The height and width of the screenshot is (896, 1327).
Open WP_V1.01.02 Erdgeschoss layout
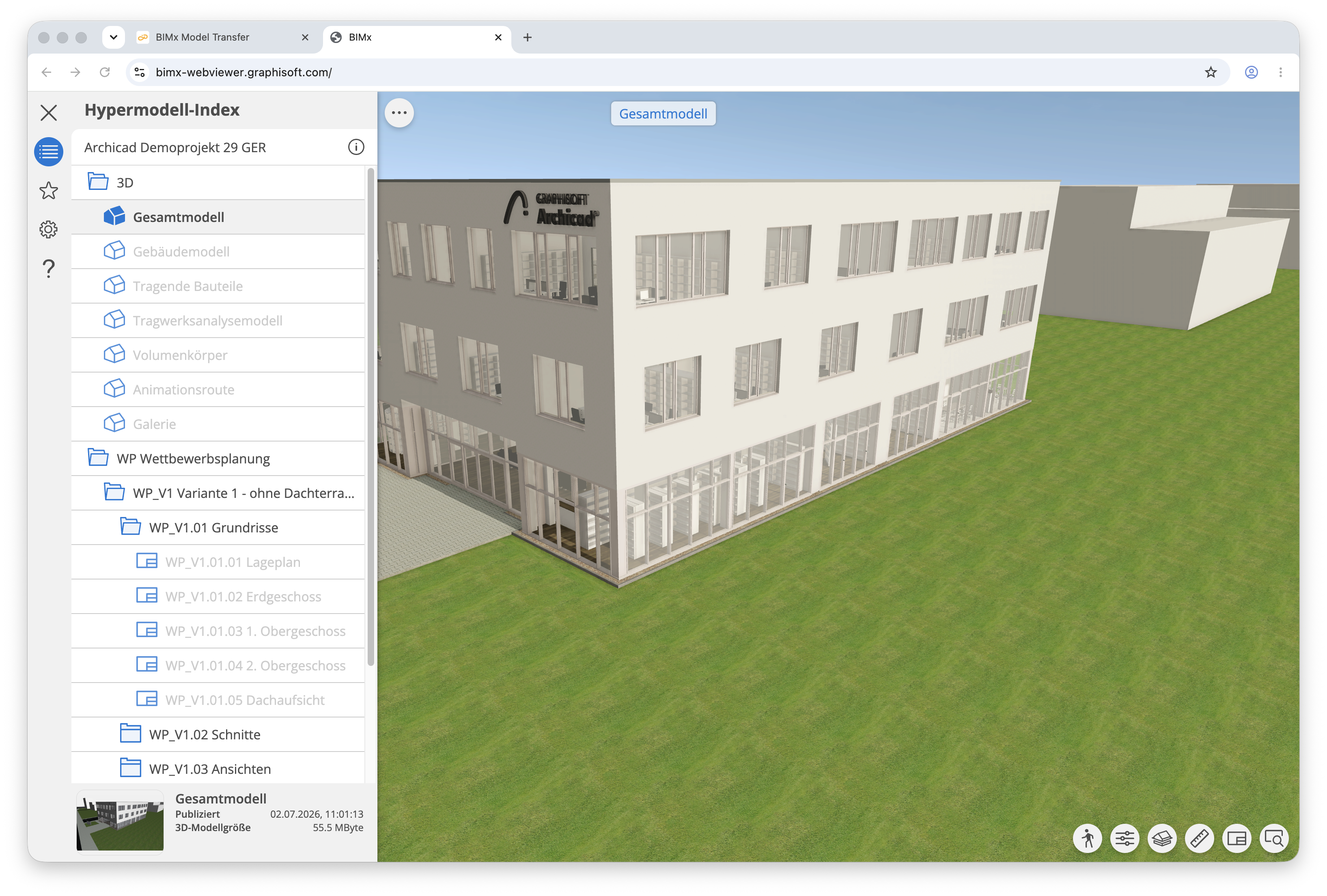point(218,596)
